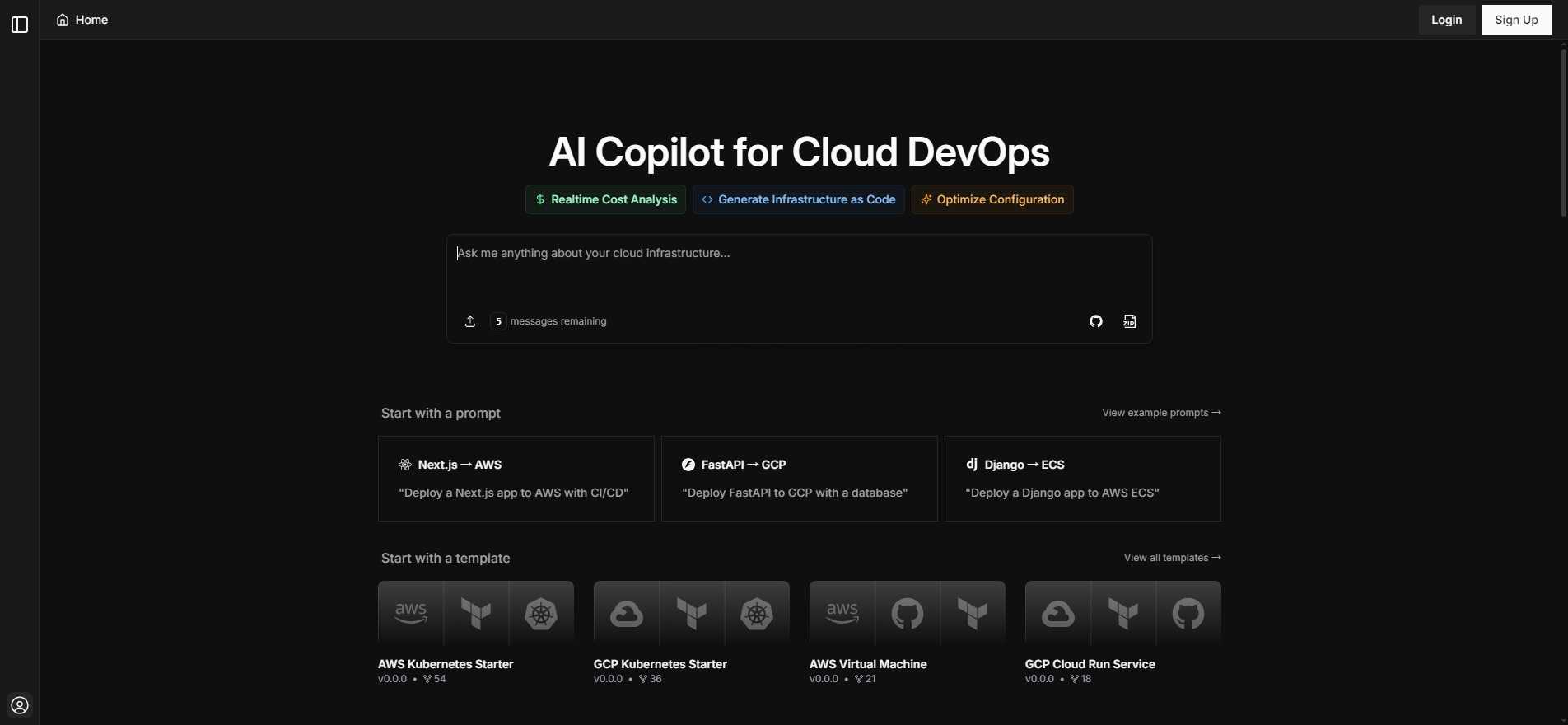The height and width of the screenshot is (725, 1568).
Task: Click "Deploy a Next.js app to AWS with CI/CD" text
Action: click(x=514, y=493)
